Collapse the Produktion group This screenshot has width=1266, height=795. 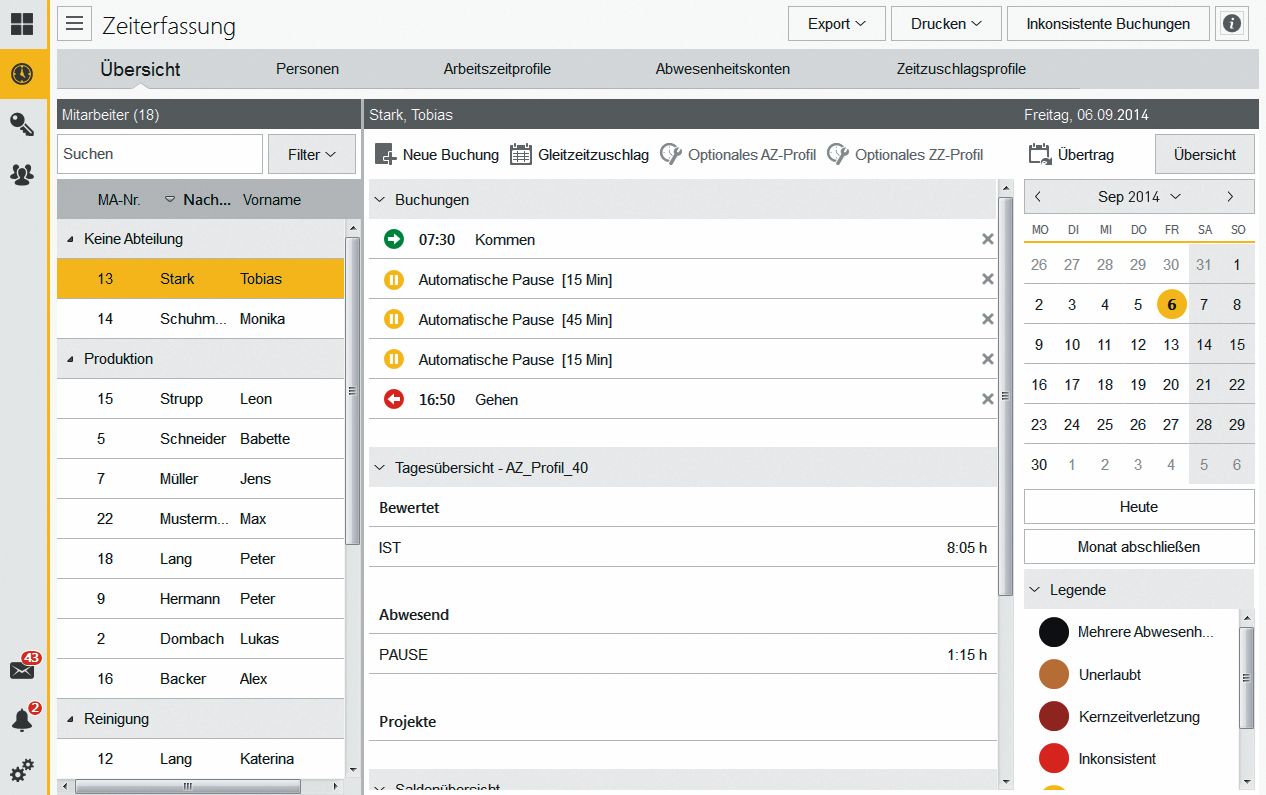[x=70, y=359]
